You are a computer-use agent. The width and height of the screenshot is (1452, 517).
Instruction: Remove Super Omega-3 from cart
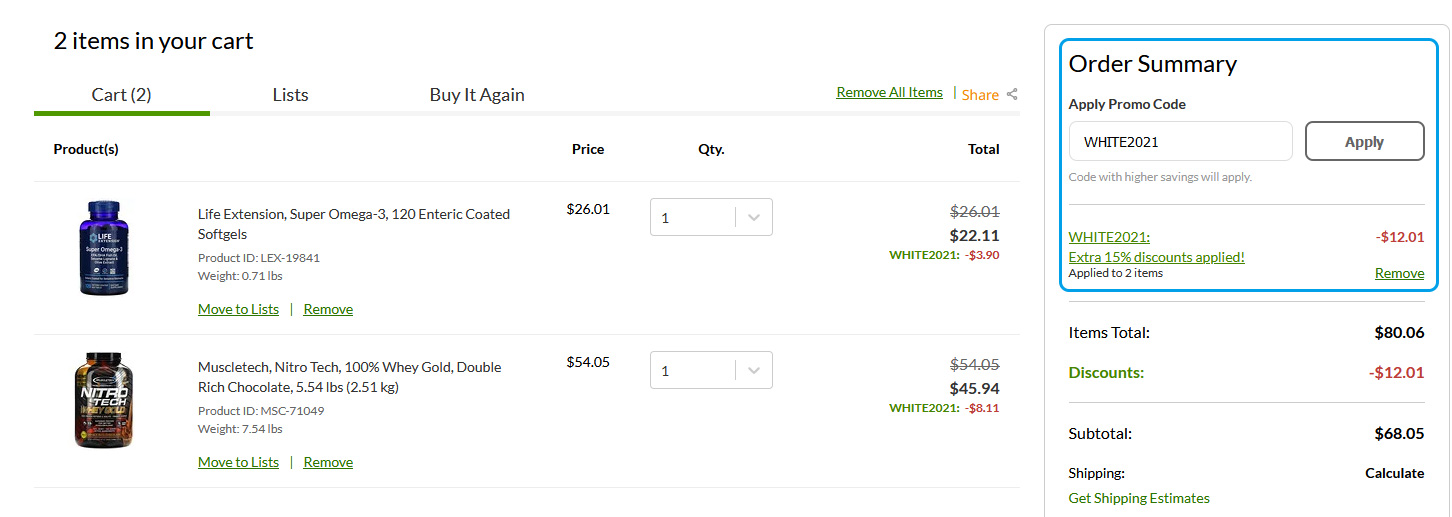(328, 309)
